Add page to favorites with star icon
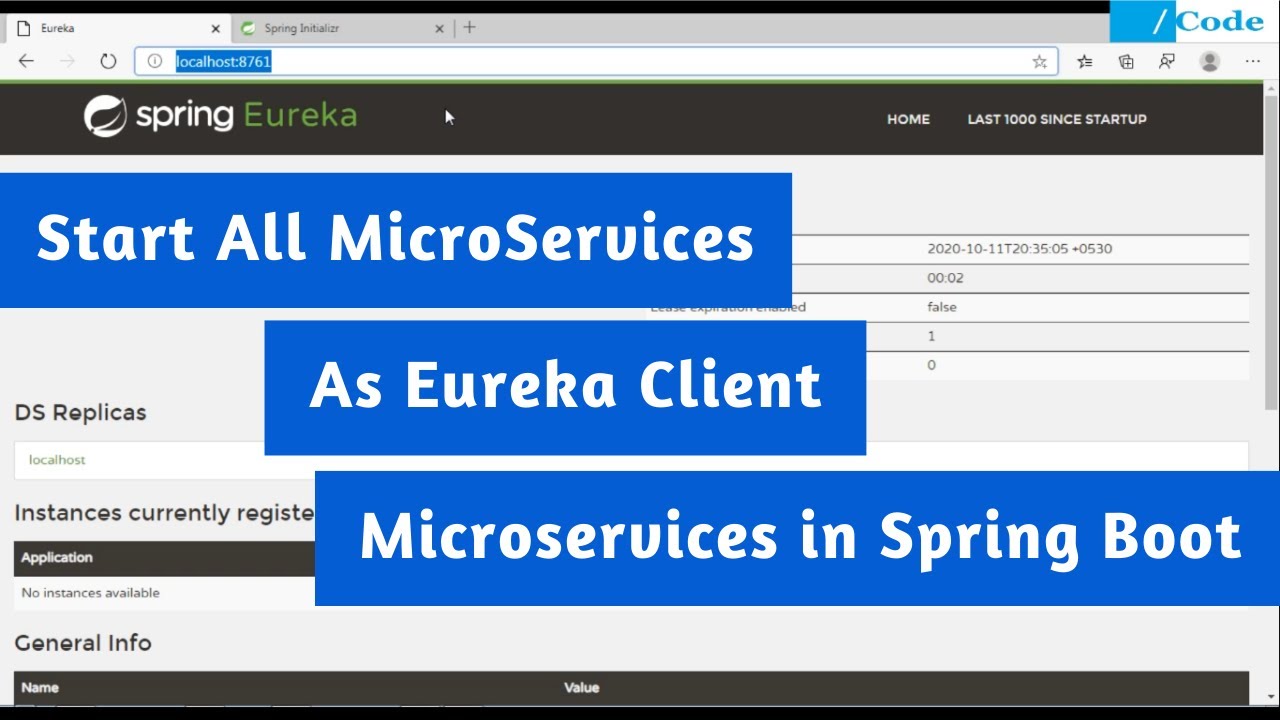Screen dimensions: 1280x720 tap(1039, 61)
